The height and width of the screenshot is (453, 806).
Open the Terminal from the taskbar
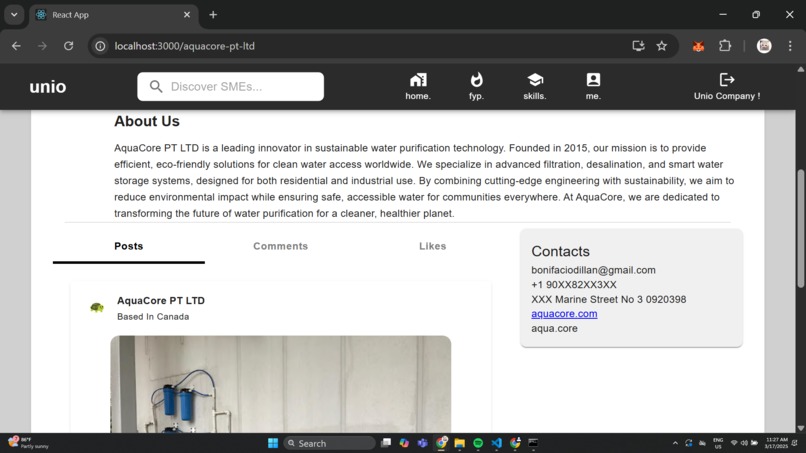[533, 443]
